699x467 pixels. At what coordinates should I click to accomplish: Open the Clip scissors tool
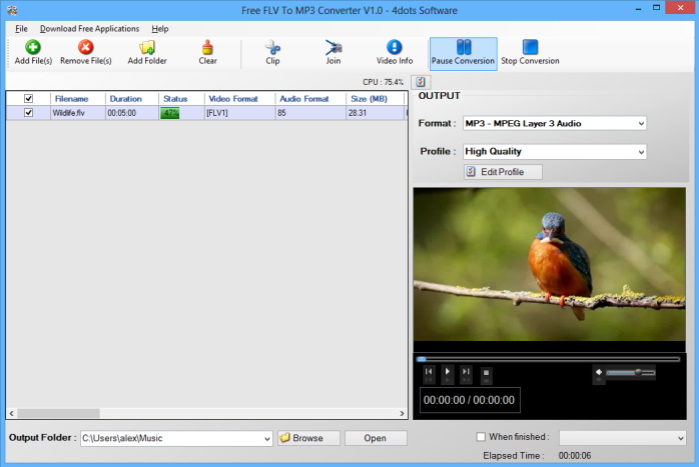[272, 47]
